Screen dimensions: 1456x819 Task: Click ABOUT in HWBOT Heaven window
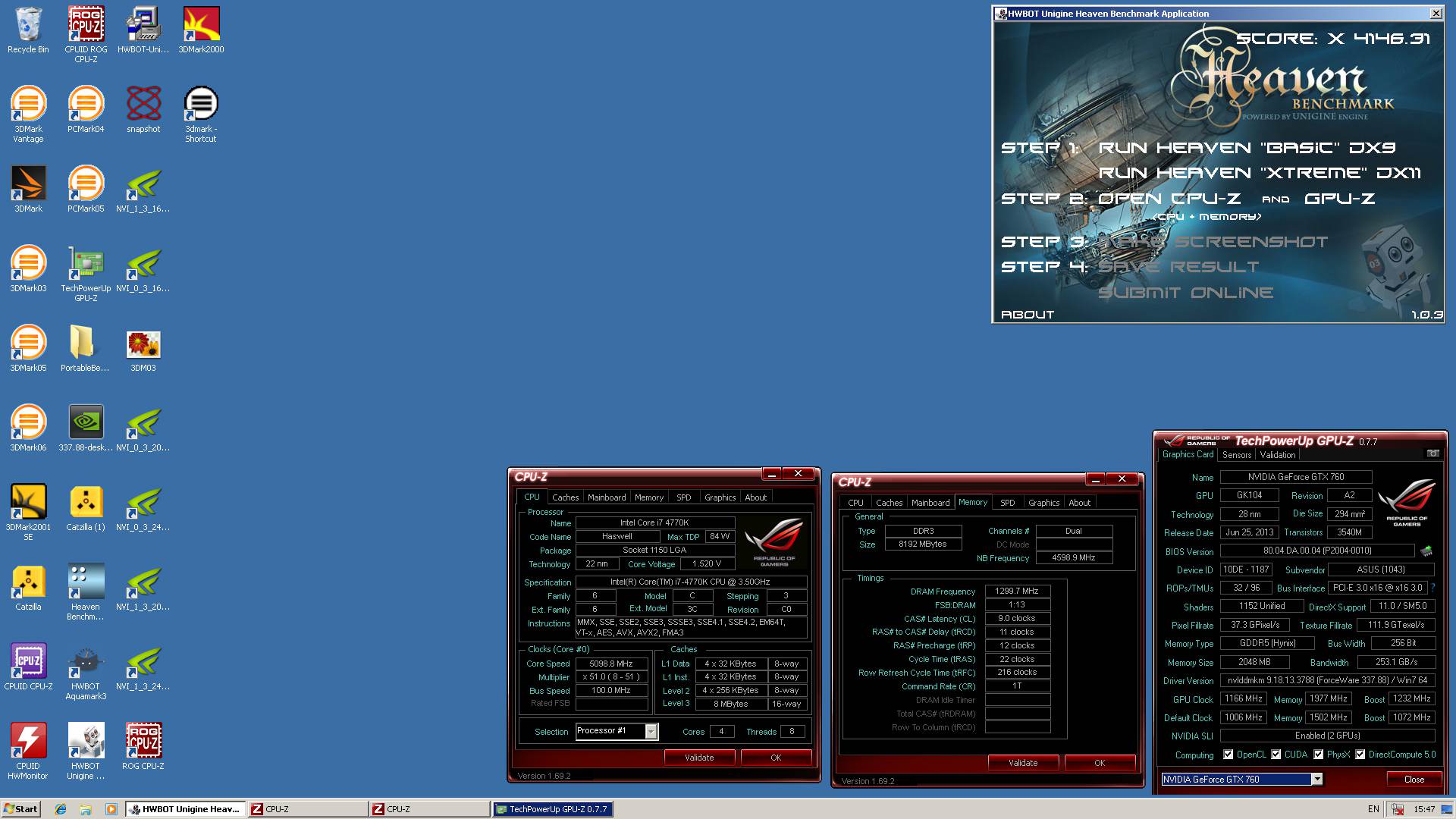click(x=1028, y=315)
